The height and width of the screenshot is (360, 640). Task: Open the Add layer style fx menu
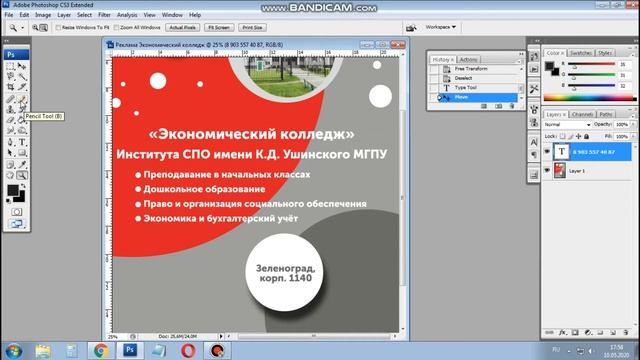(x=562, y=333)
